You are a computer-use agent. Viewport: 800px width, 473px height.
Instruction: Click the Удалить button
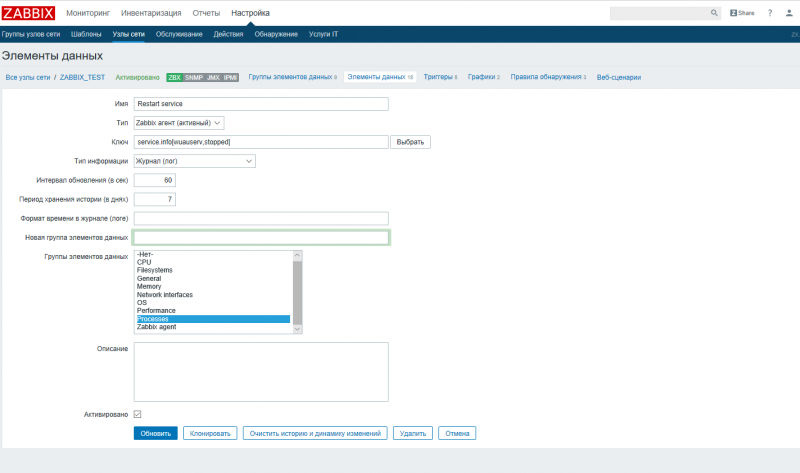[413, 433]
